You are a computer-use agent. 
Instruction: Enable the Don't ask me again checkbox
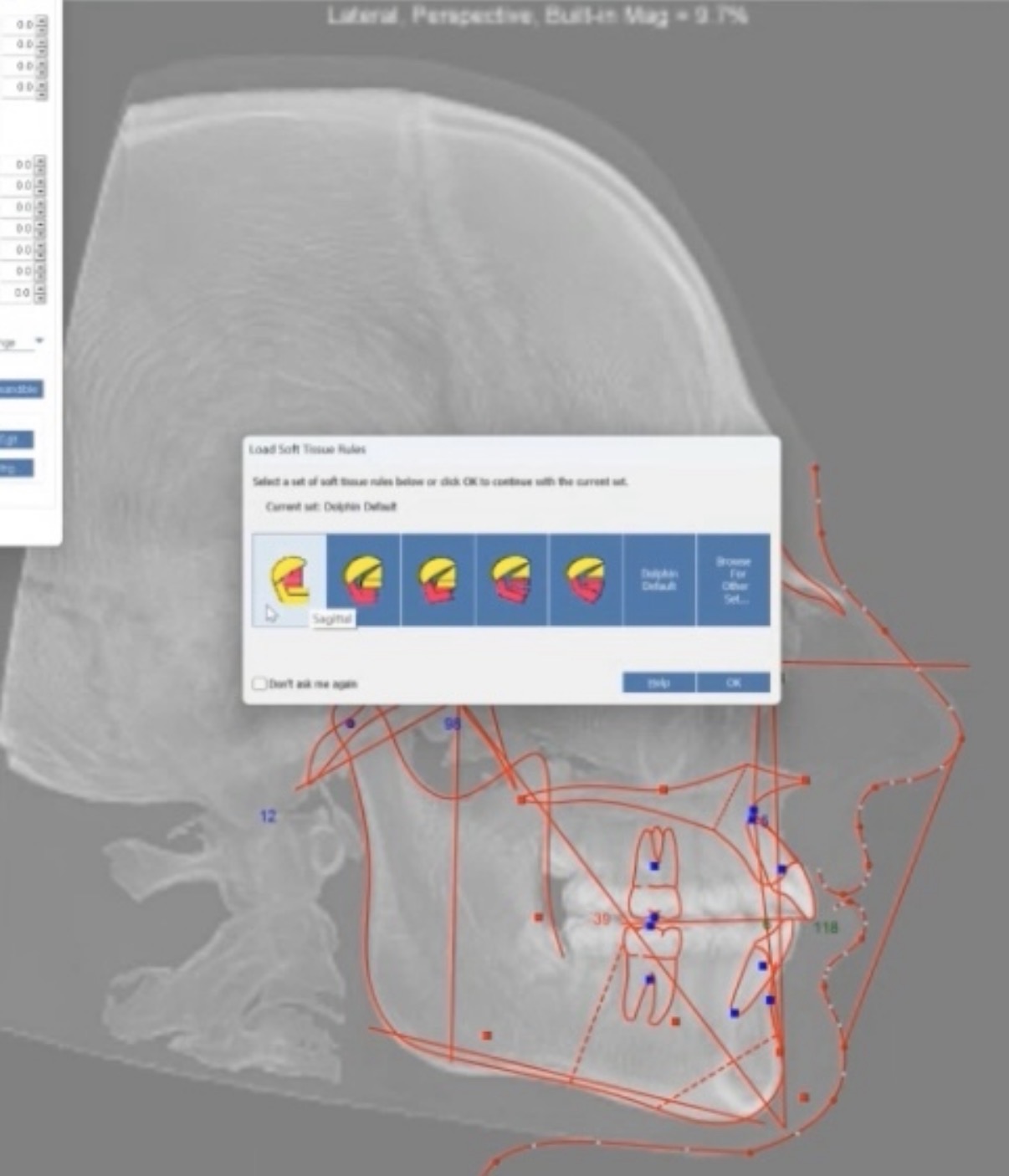point(260,683)
